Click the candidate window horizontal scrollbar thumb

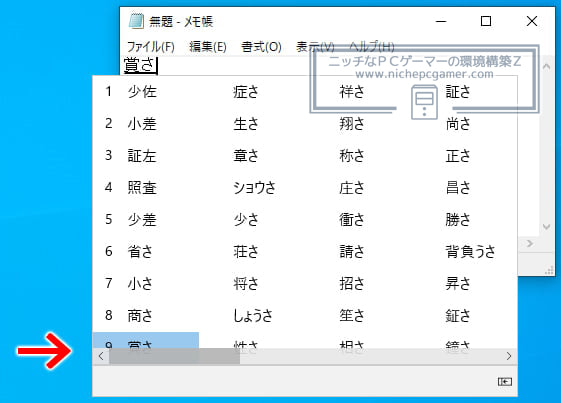pyautogui.click(x=174, y=356)
